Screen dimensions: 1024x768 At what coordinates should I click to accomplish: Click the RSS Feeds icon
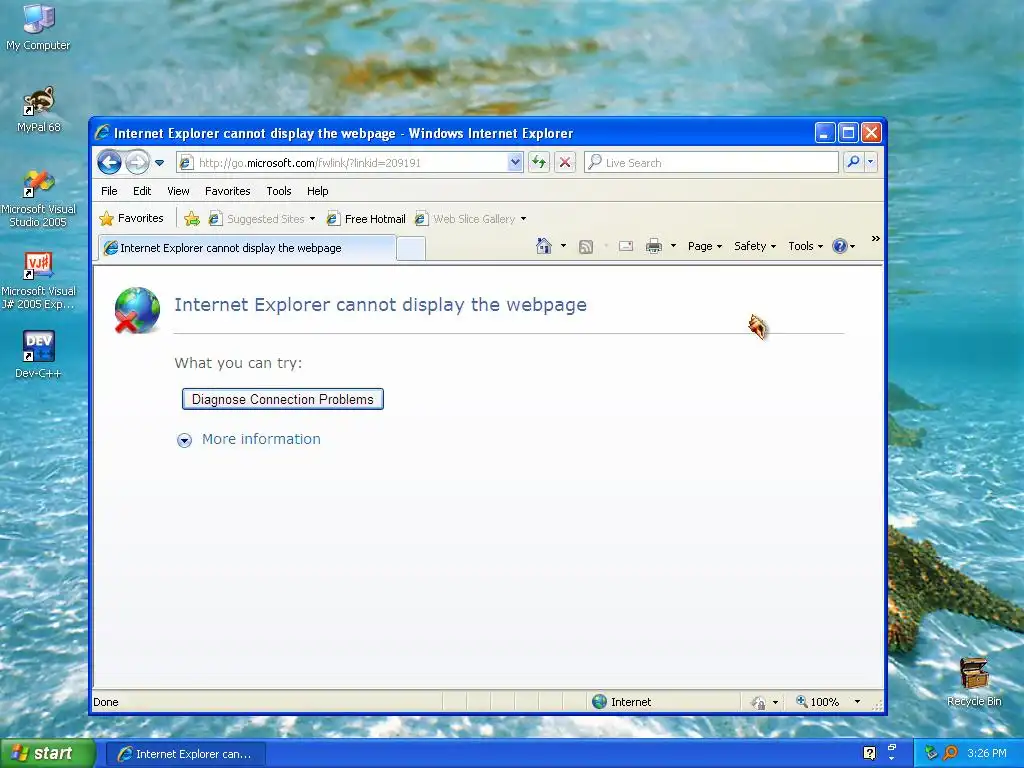(586, 246)
